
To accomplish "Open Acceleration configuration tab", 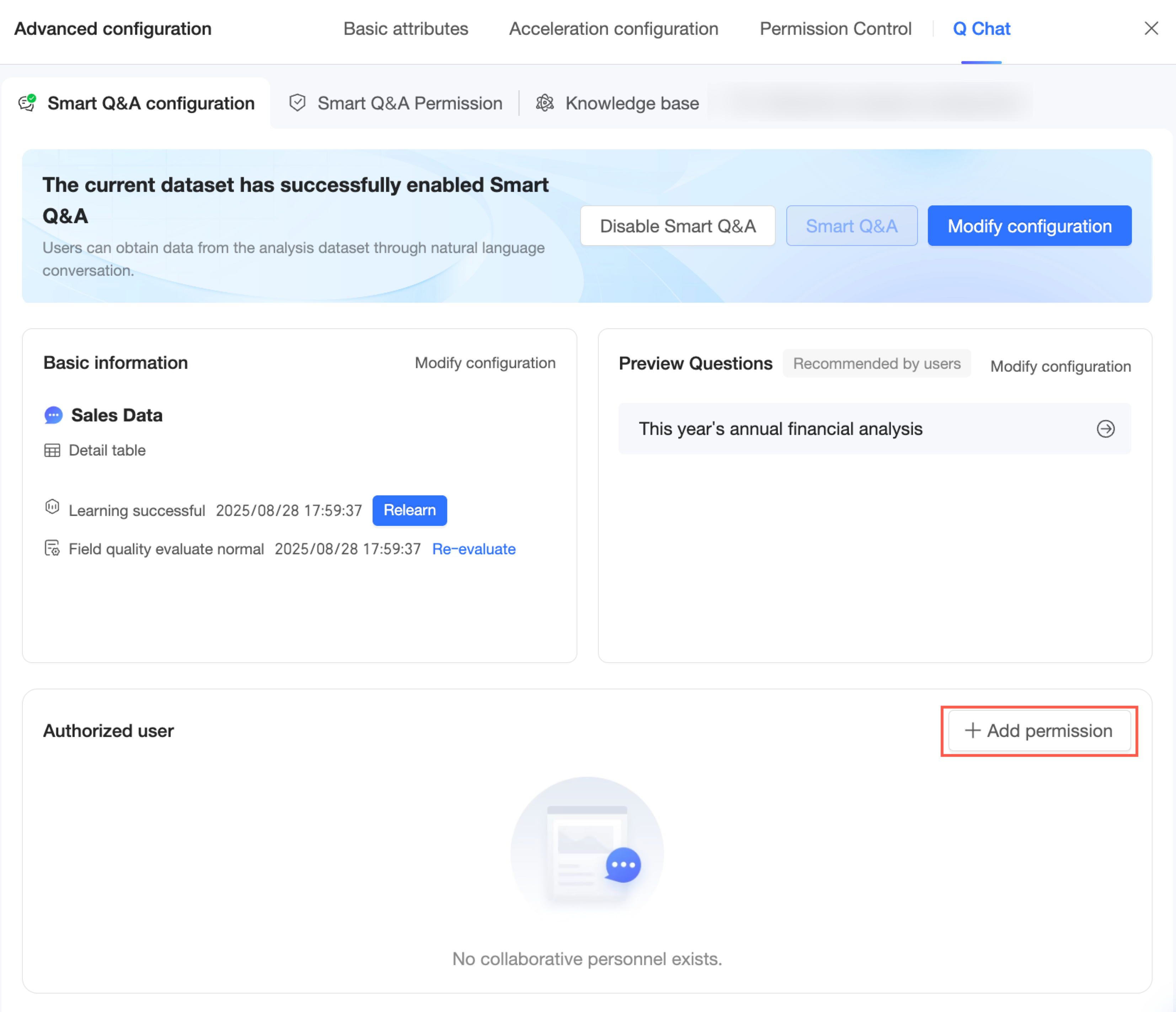I will [x=613, y=29].
